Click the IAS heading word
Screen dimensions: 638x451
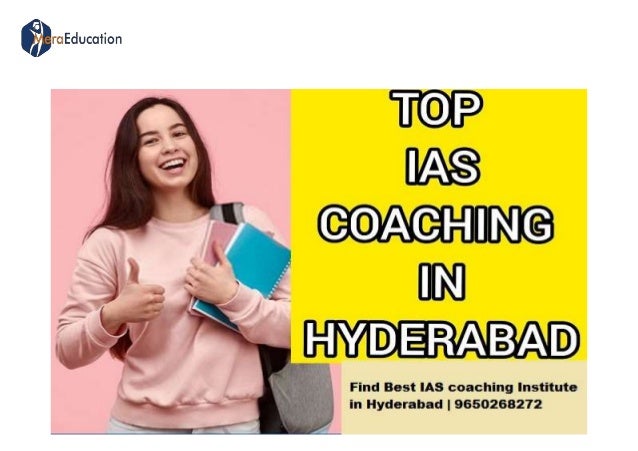(442, 166)
